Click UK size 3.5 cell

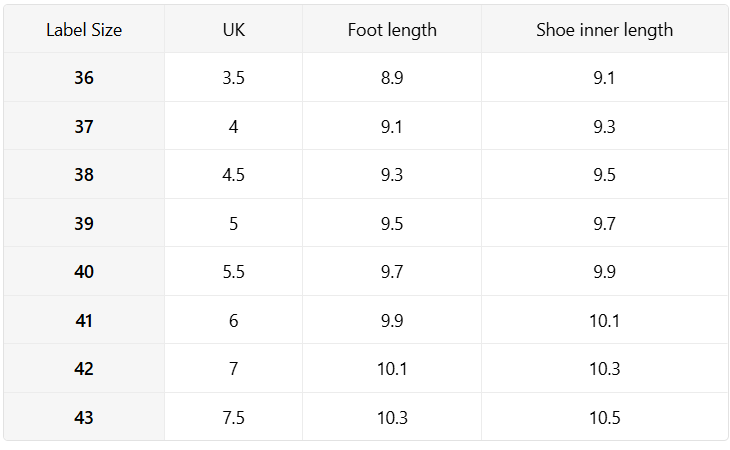(234, 78)
